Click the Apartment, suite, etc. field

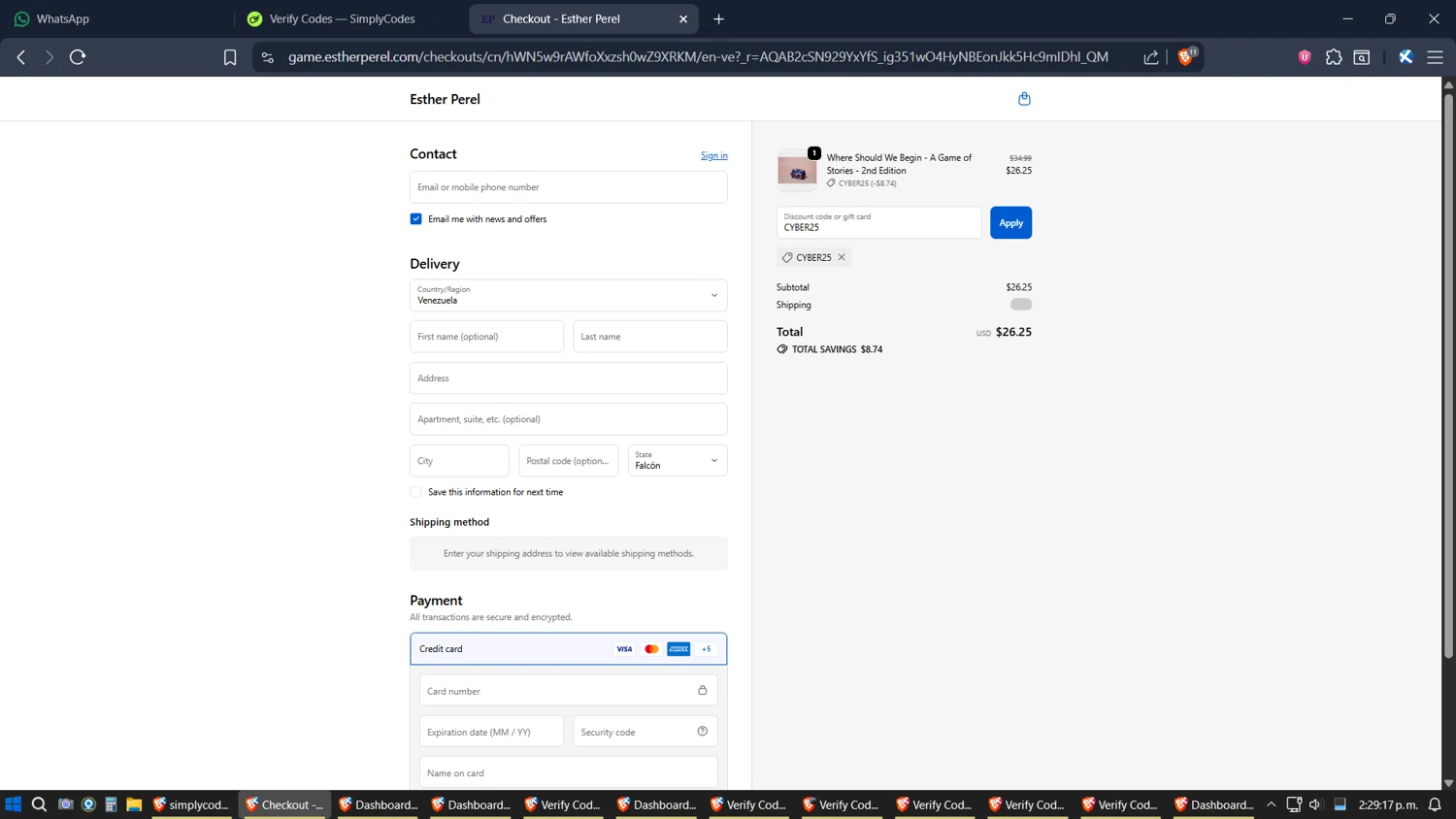point(569,419)
